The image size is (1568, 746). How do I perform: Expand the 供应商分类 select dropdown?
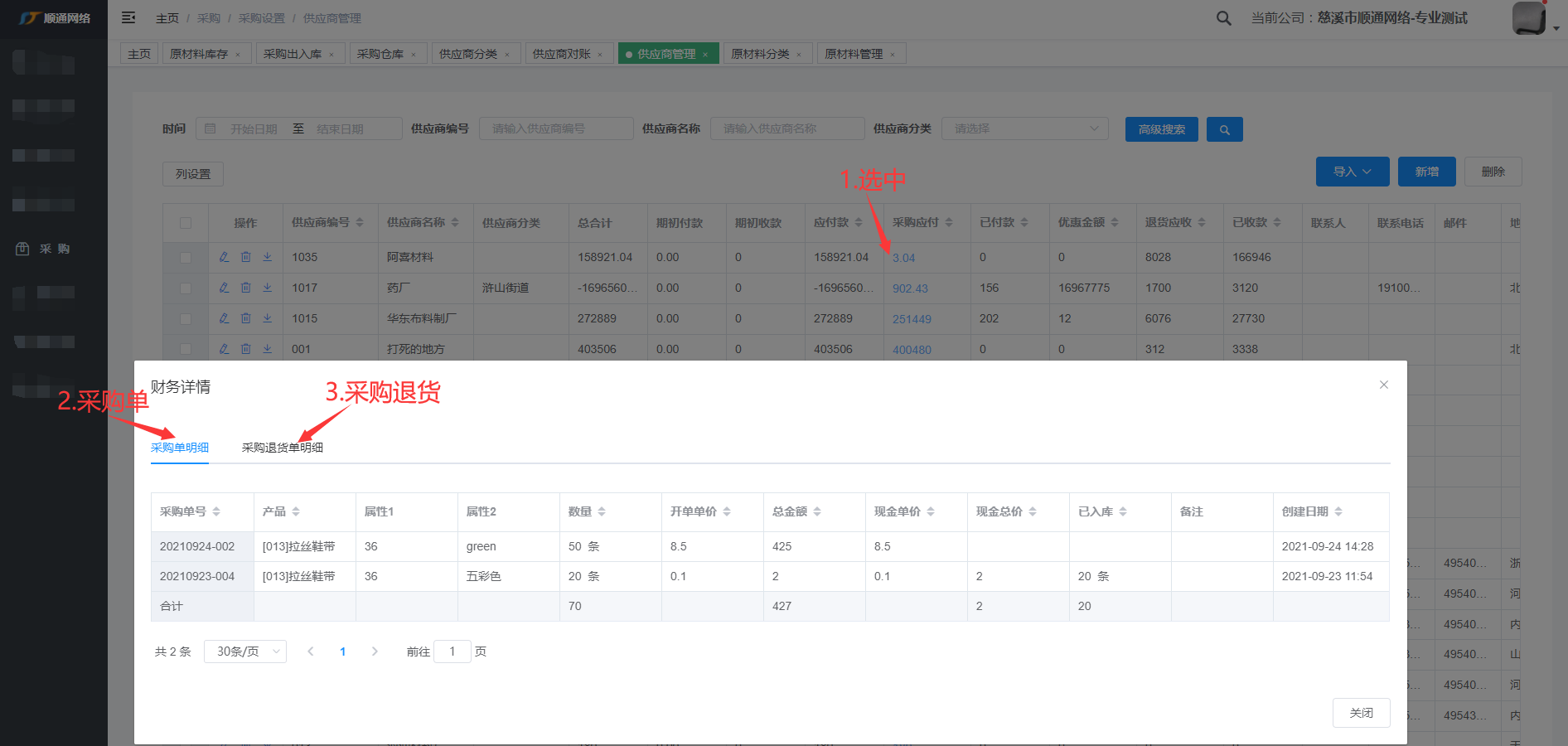(1024, 128)
